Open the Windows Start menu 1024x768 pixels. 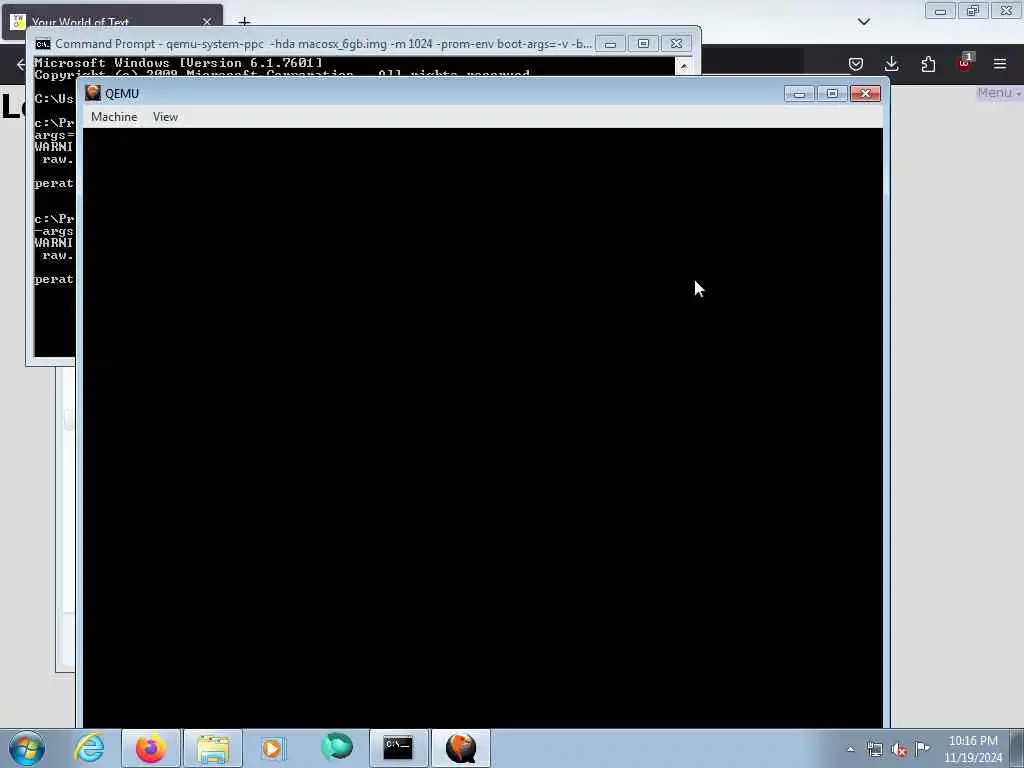point(27,748)
